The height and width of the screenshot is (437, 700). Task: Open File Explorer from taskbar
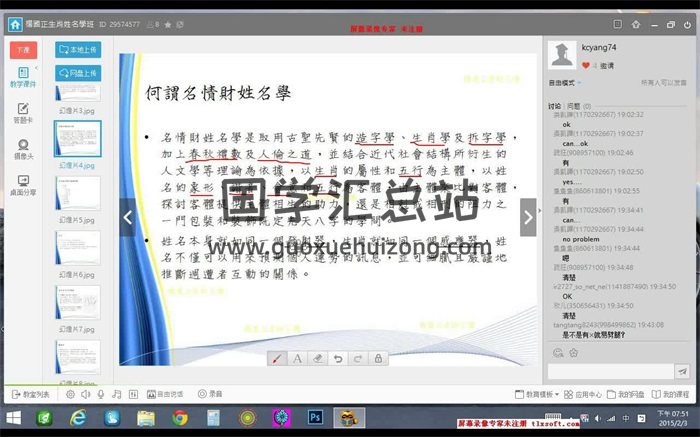146,418
